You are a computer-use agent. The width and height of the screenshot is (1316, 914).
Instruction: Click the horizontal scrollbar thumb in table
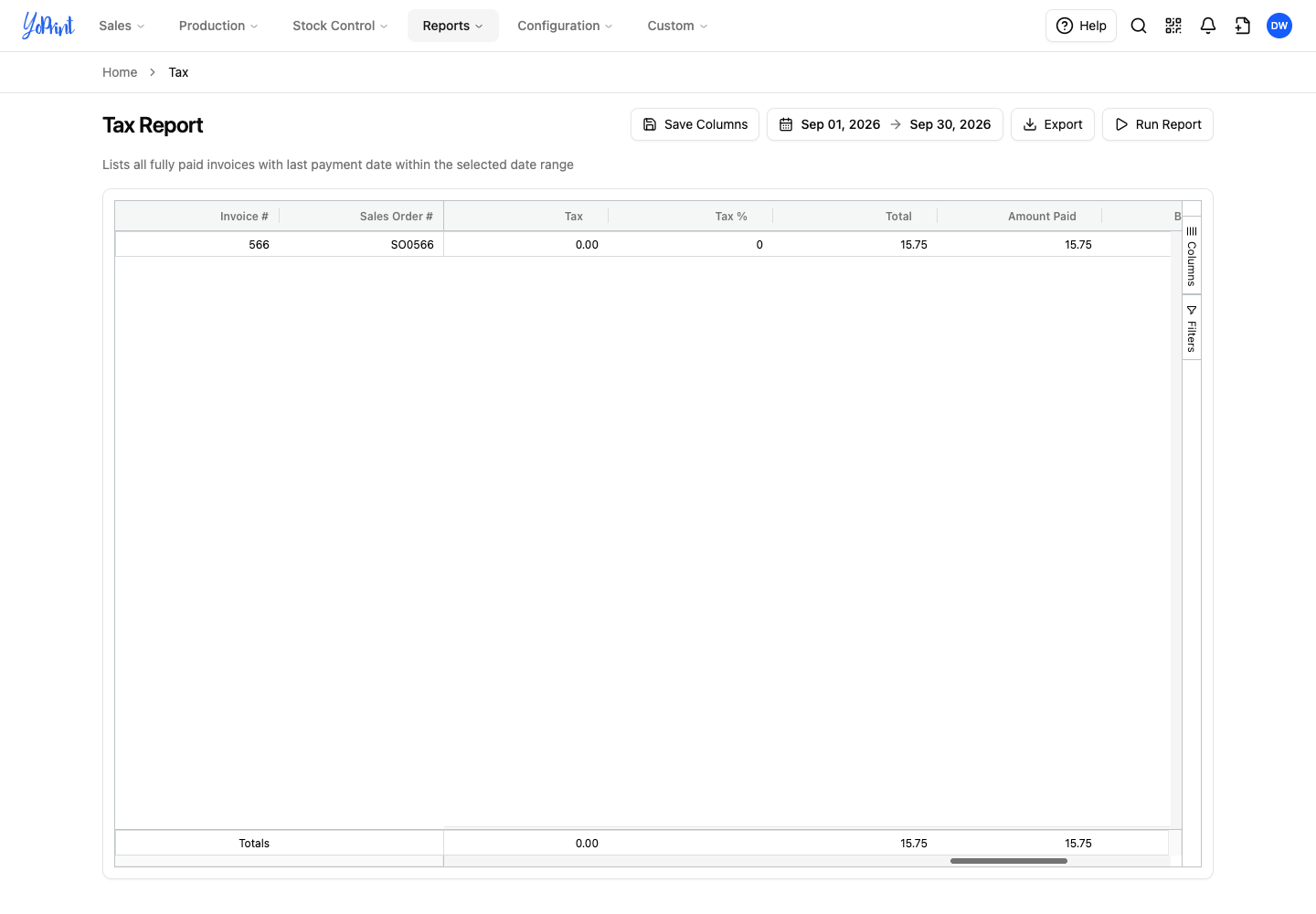[1009, 861]
